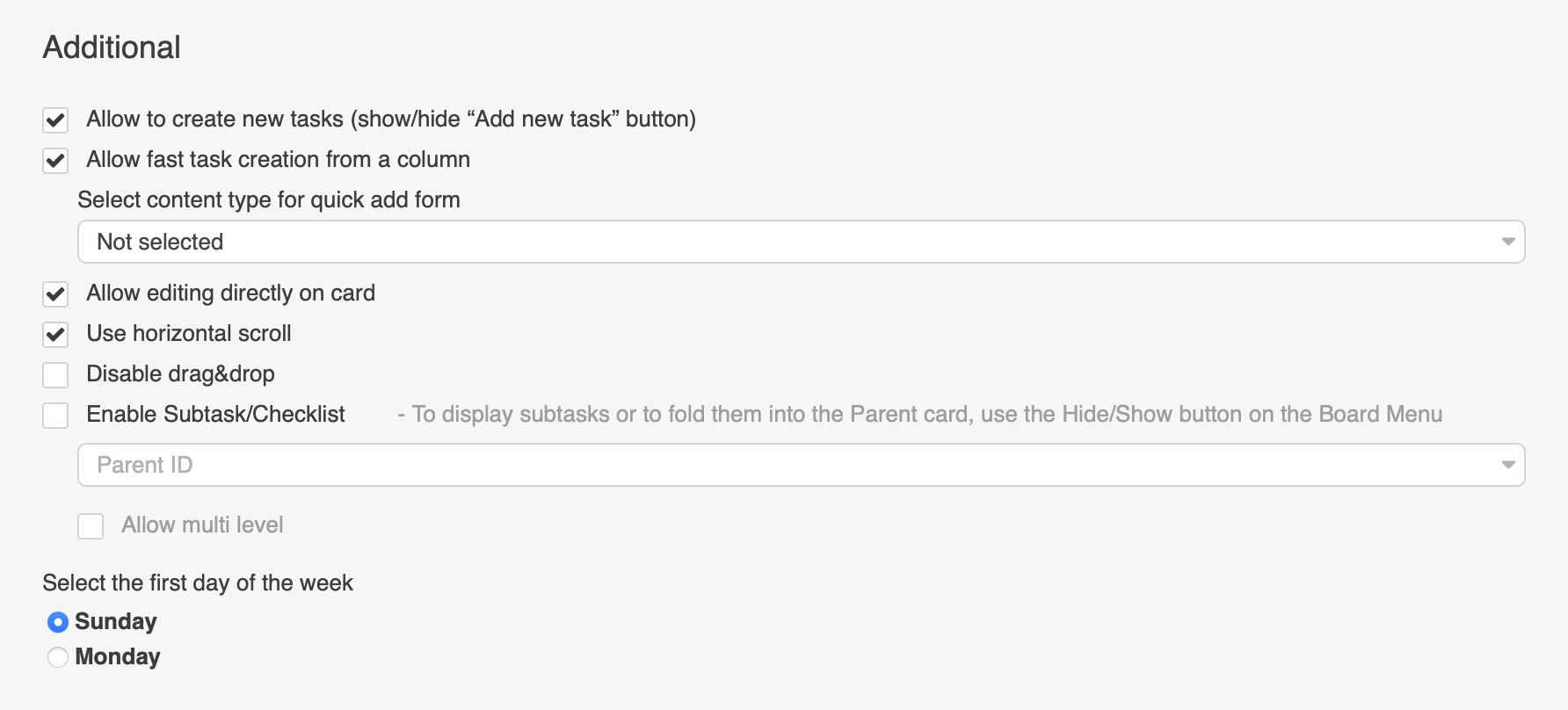Click the arrow on the Parent ID dropdown
Screen dimensions: 1568x710
[x=1508, y=465]
